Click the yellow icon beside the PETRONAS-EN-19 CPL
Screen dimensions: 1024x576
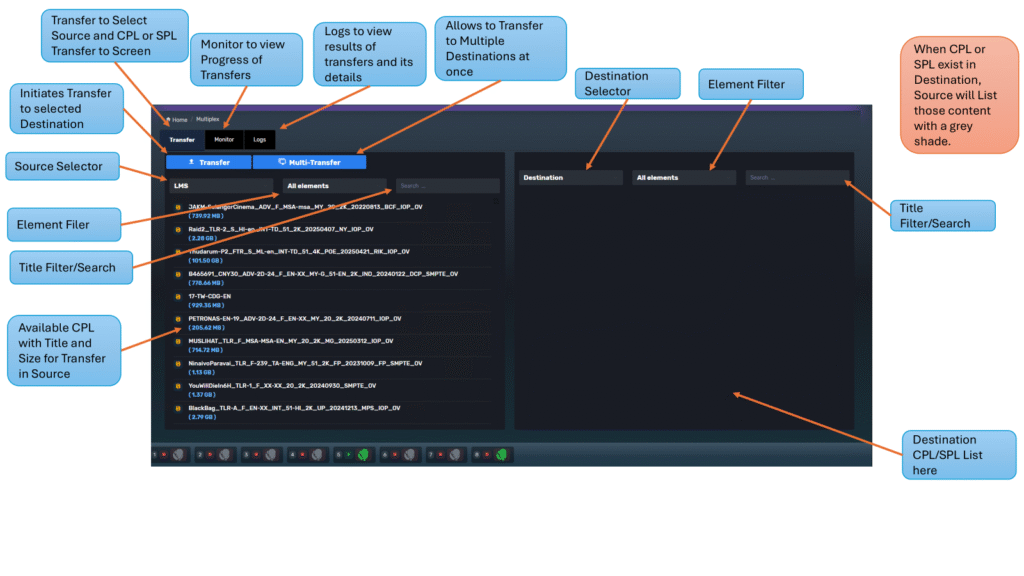[x=178, y=321]
